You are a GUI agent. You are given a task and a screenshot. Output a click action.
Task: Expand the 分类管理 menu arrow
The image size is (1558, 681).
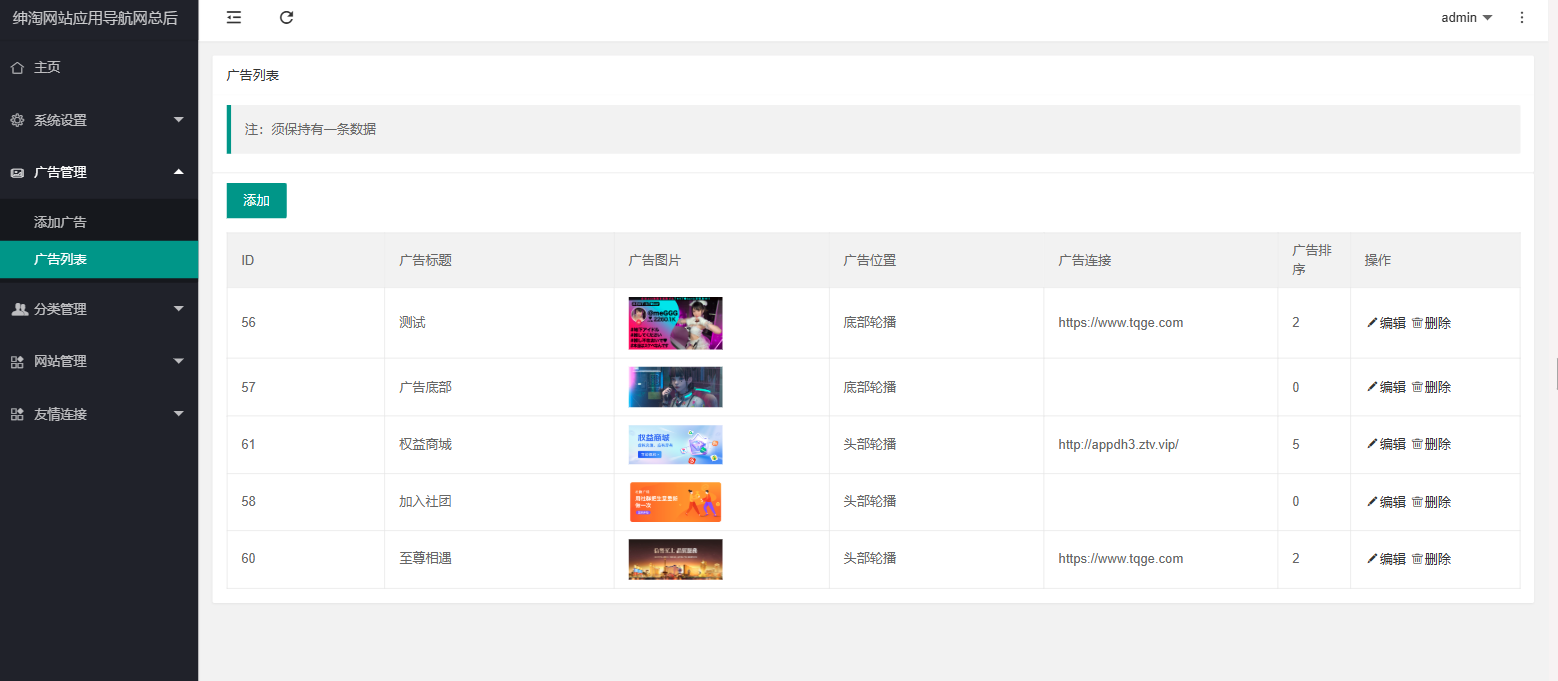coord(179,309)
